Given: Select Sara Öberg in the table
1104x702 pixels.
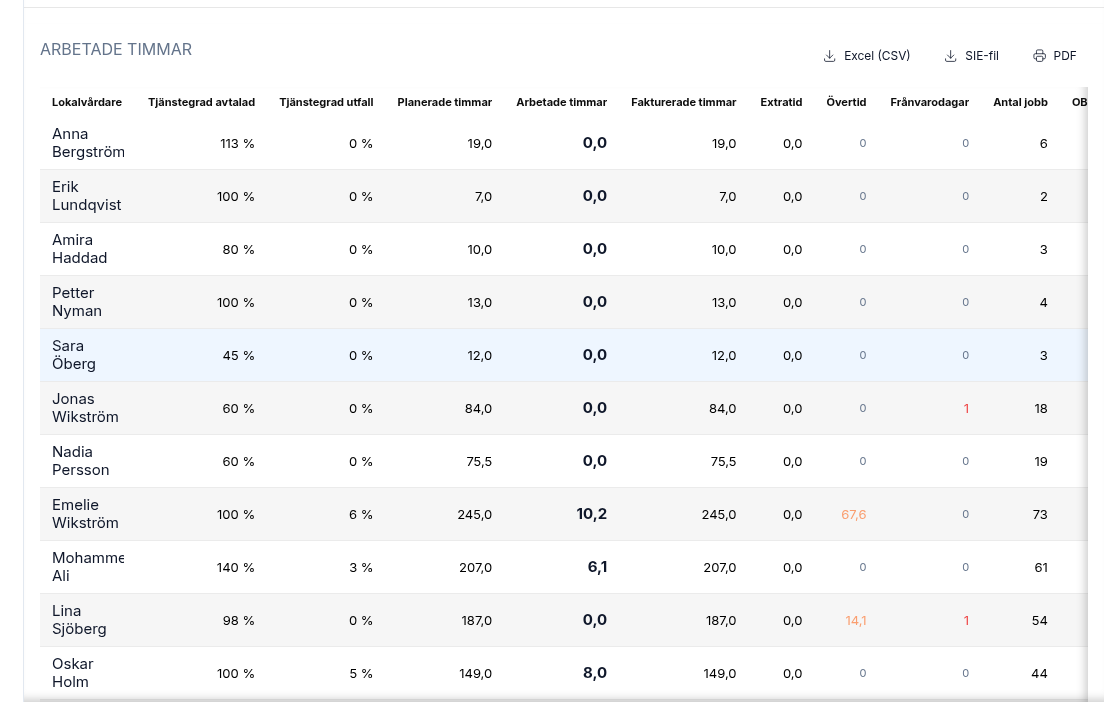Looking at the screenshot, I should pyautogui.click(x=564, y=355).
